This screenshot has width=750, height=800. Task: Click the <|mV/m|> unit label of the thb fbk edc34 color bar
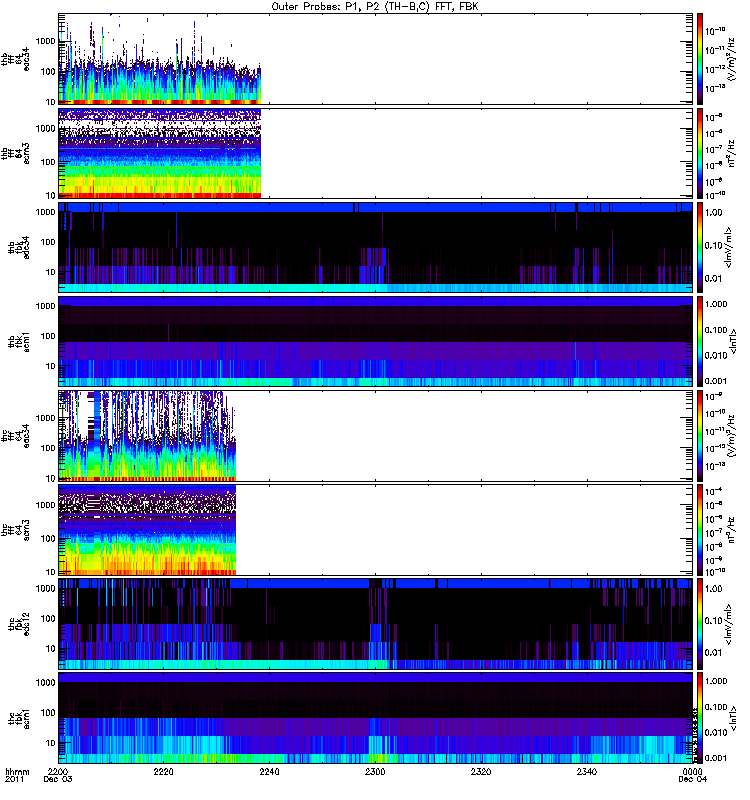point(729,247)
